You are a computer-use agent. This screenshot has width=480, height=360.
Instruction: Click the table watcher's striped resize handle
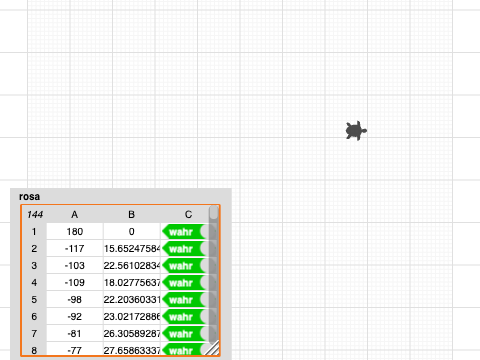click(x=212, y=348)
